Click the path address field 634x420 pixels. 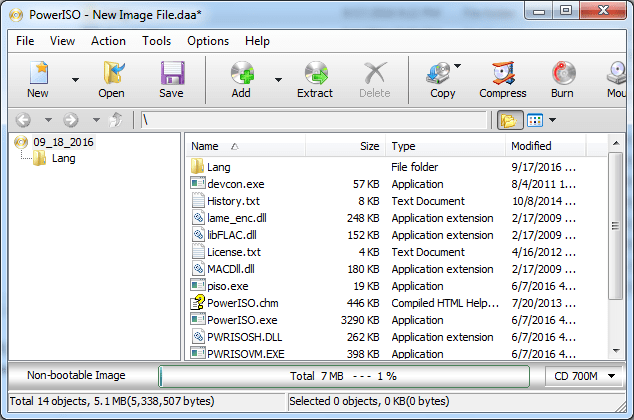tap(314, 120)
